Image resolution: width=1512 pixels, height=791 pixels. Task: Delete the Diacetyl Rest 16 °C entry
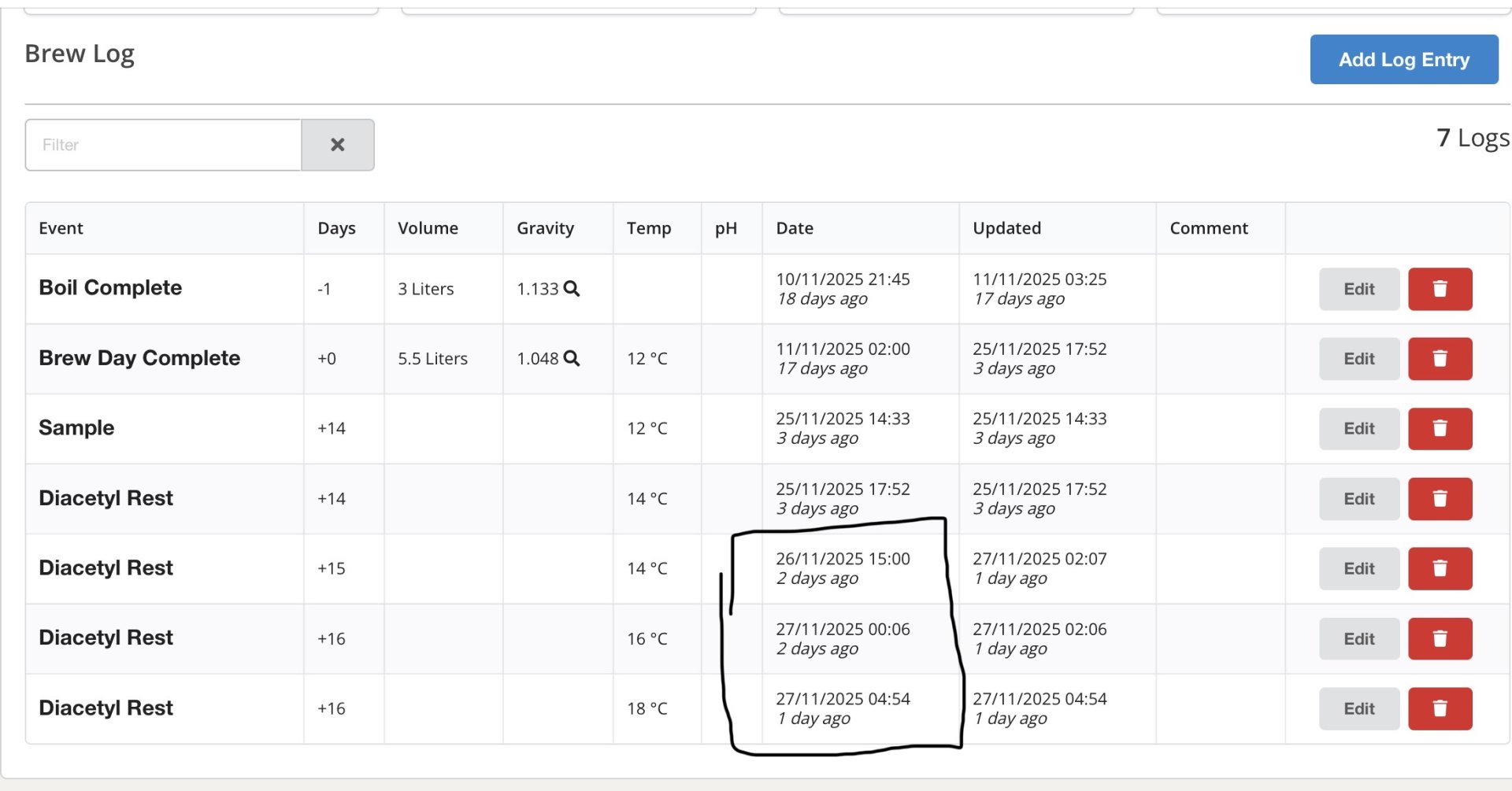click(1440, 639)
